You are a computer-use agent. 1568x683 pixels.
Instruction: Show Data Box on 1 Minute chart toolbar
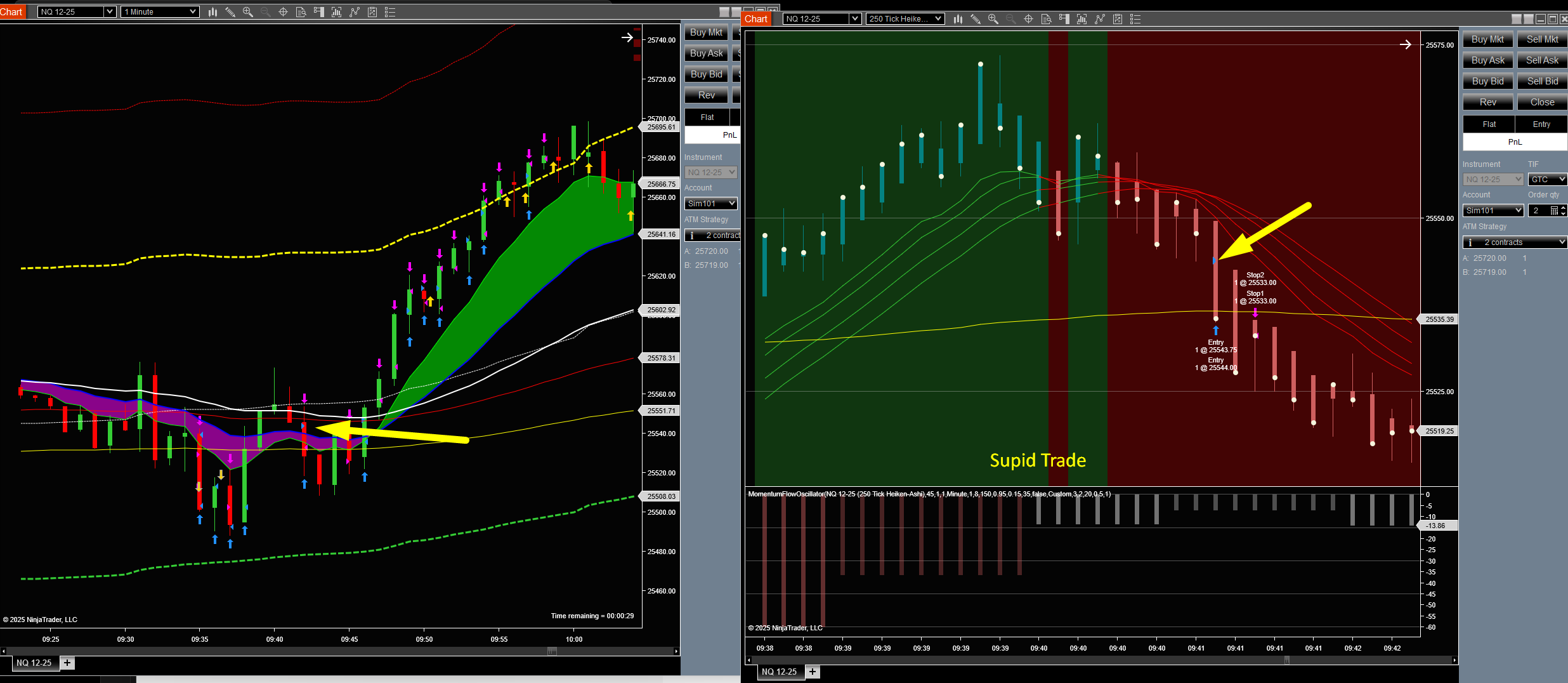click(301, 12)
